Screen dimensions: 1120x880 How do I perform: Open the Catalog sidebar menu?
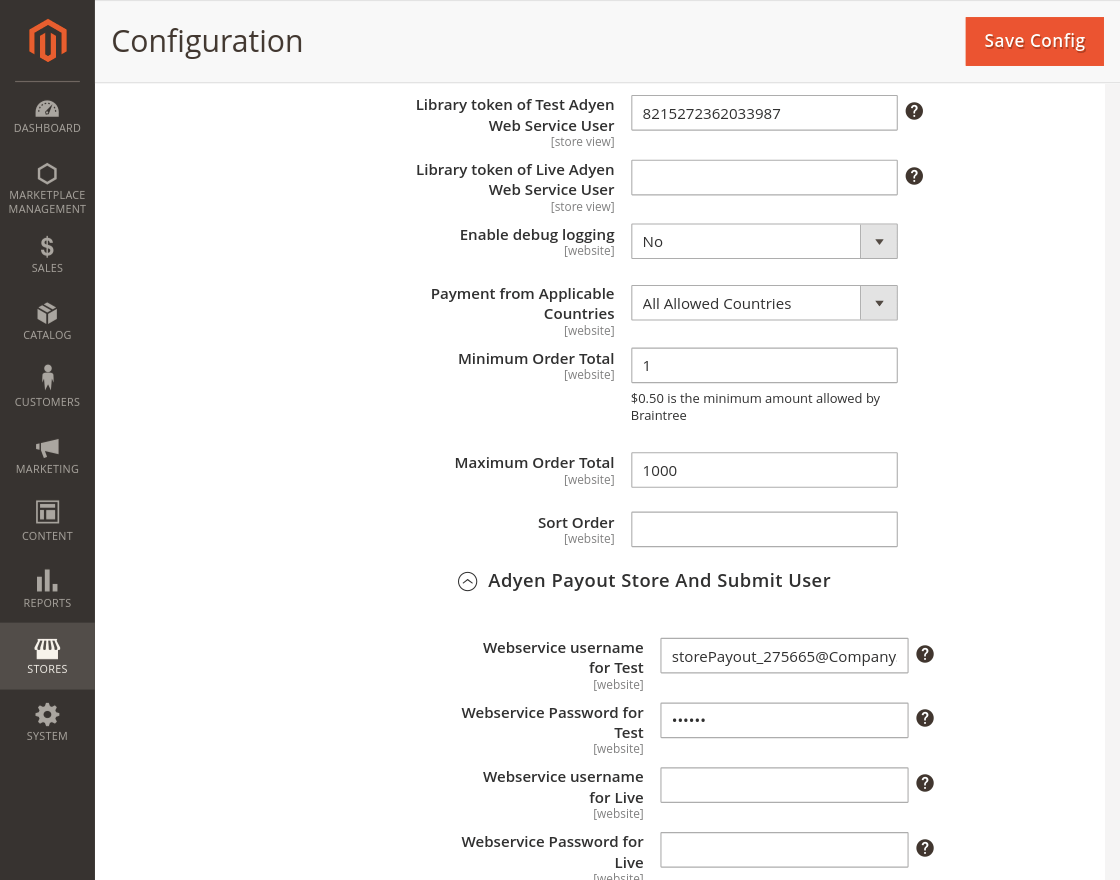pos(47,321)
